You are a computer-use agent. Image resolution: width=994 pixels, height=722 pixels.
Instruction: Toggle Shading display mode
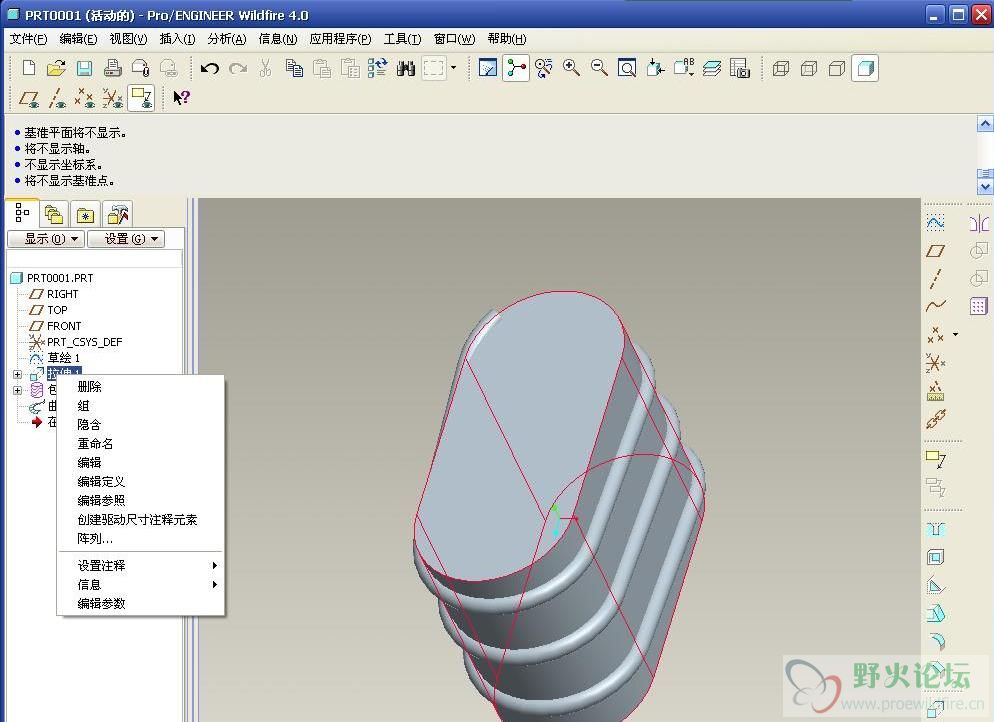865,68
